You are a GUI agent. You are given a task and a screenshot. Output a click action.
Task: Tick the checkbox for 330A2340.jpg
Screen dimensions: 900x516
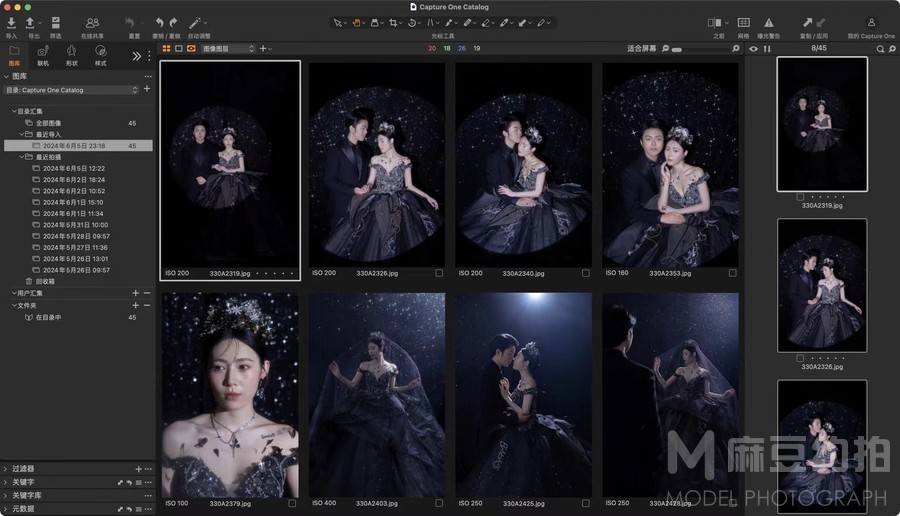[585, 273]
